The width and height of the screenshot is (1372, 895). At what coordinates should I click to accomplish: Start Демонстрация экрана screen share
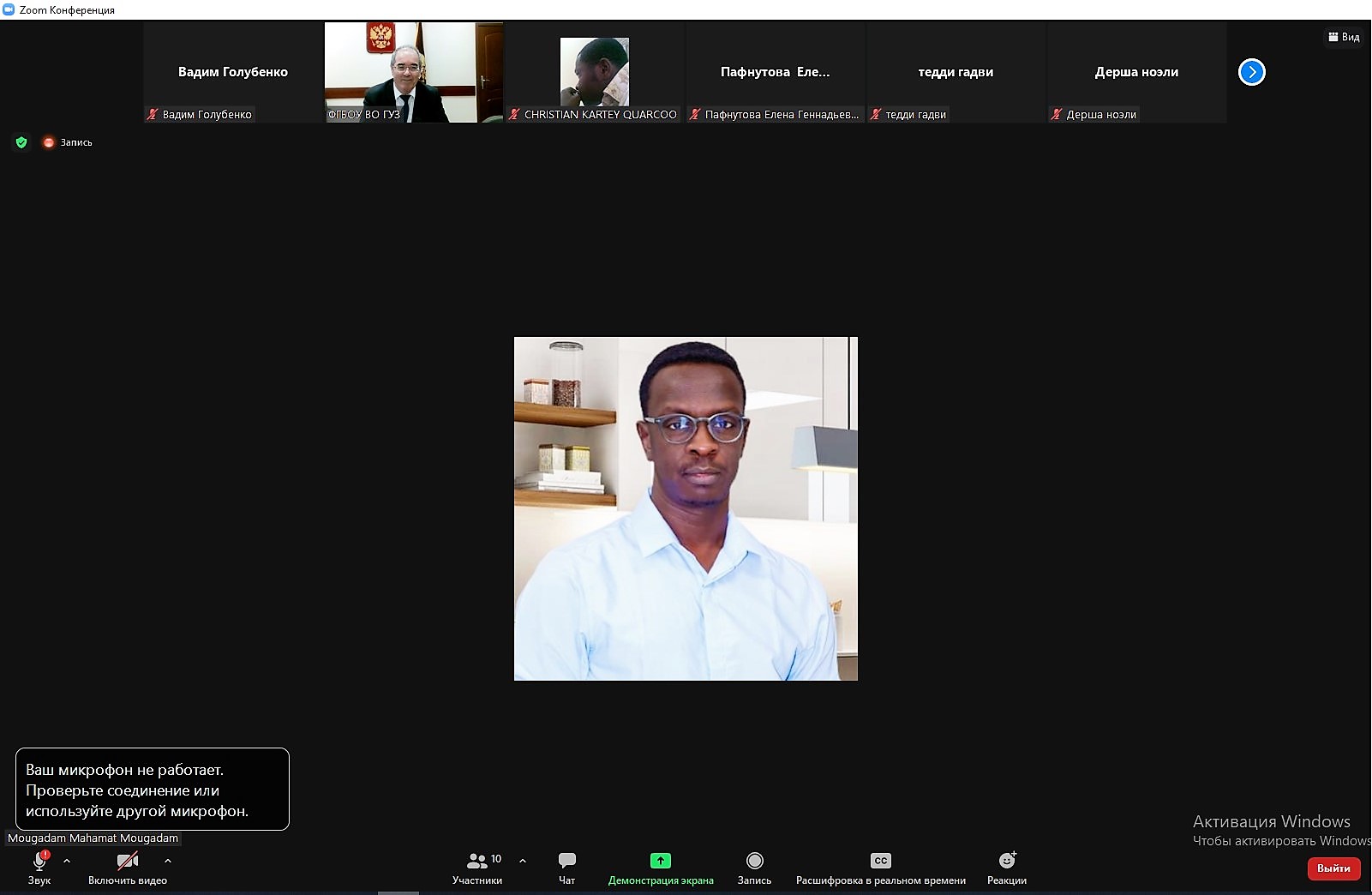click(x=661, y=868)
